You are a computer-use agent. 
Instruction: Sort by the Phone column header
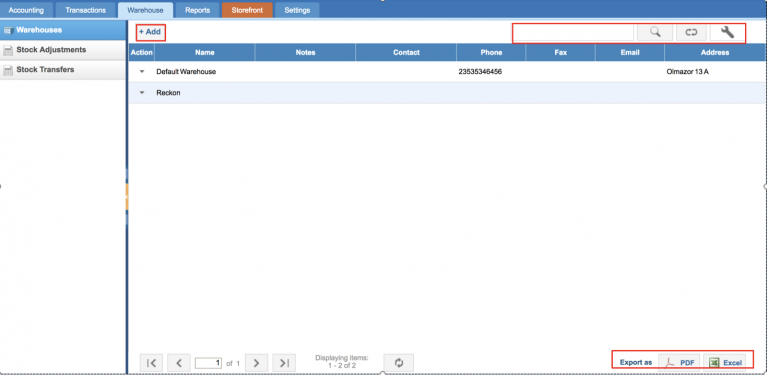pyautogui.click(x=491, y=52)
